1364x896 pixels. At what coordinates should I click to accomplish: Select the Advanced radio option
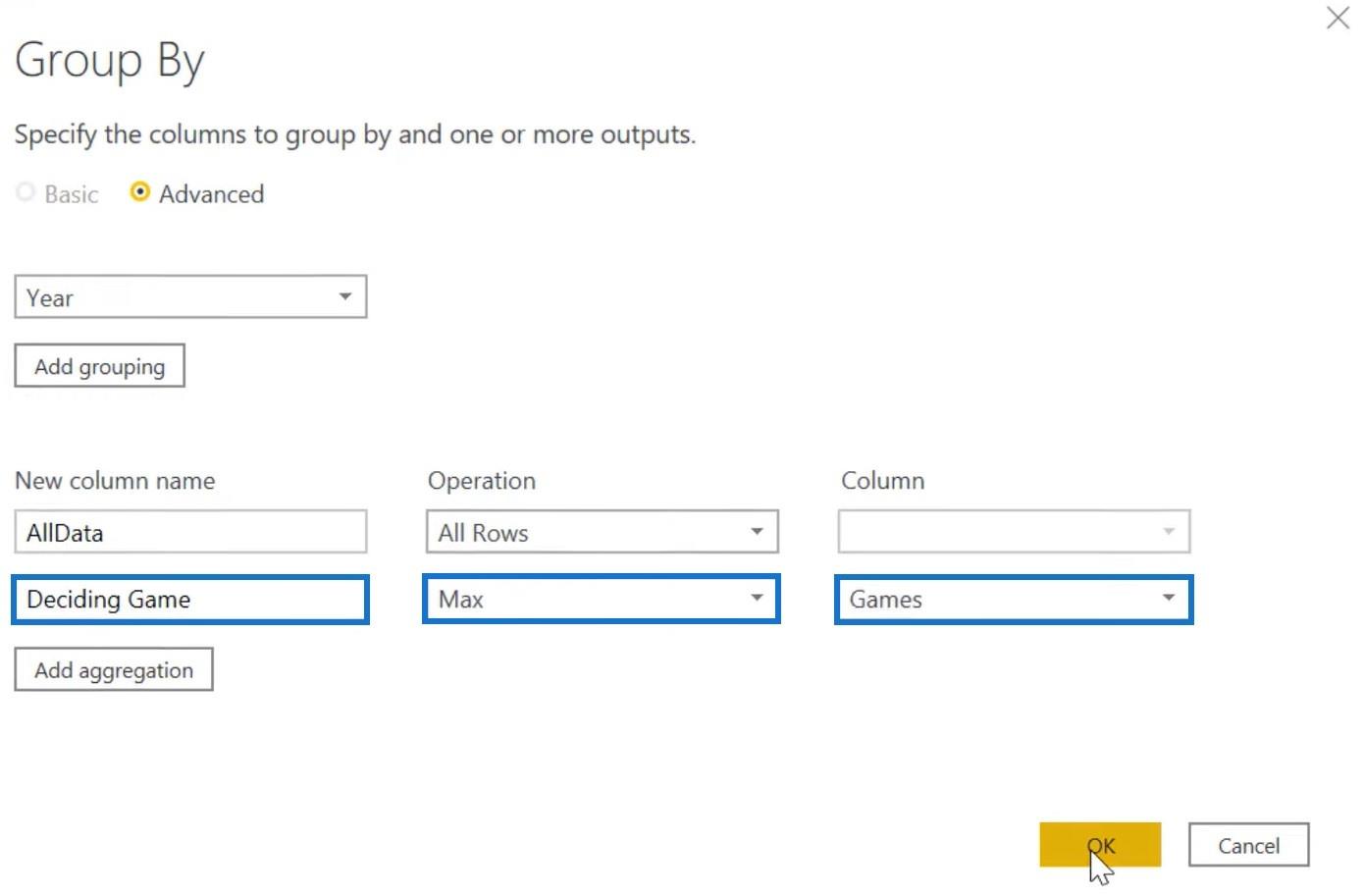(x=140, y=192)
